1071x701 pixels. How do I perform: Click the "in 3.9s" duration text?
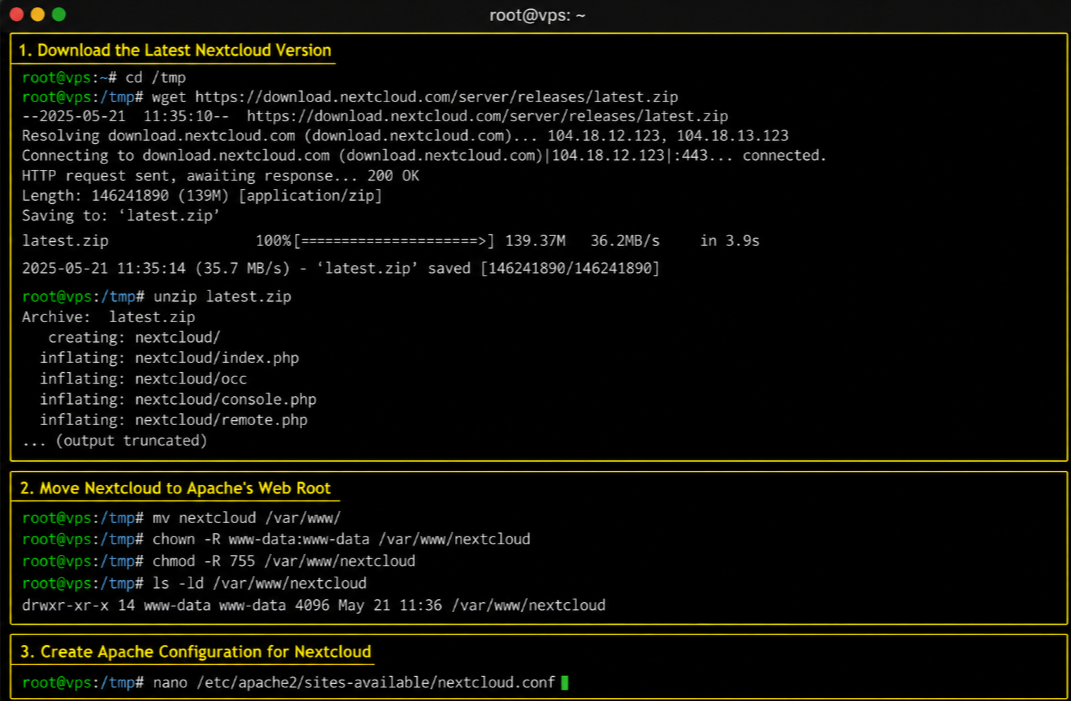click(729, 240)
